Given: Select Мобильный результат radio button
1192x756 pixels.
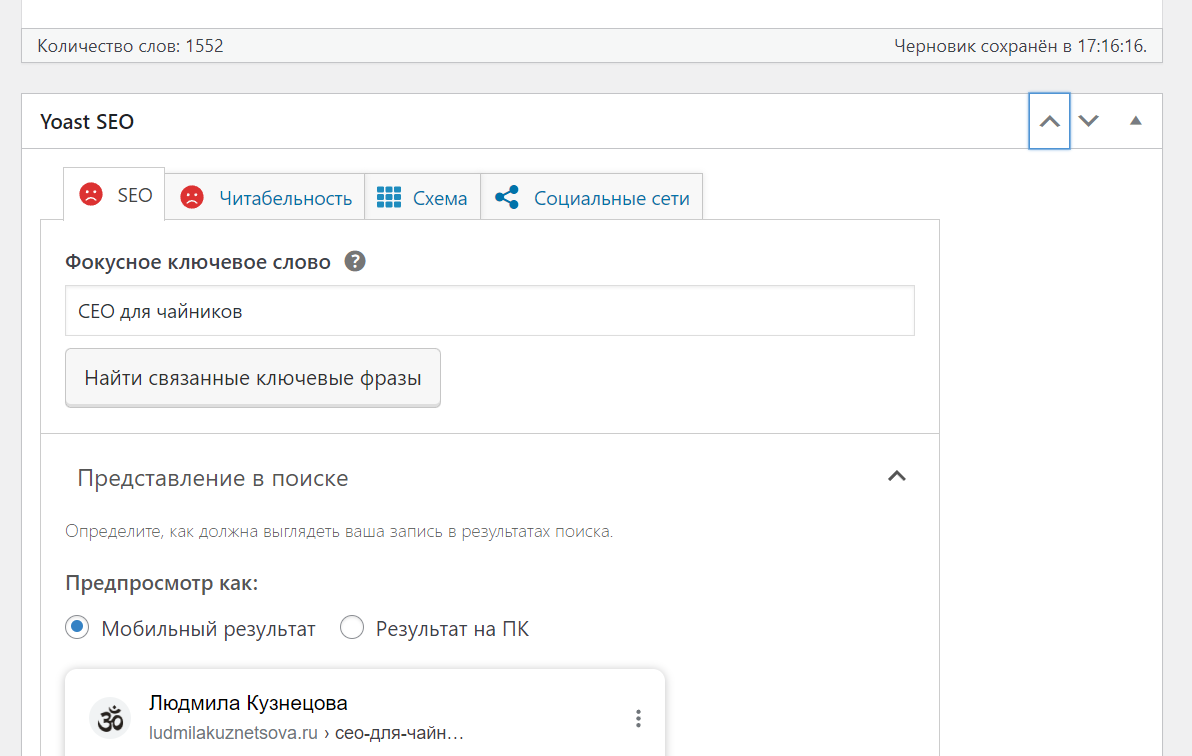Looking at the screenshot, I should tap(77, 628).
